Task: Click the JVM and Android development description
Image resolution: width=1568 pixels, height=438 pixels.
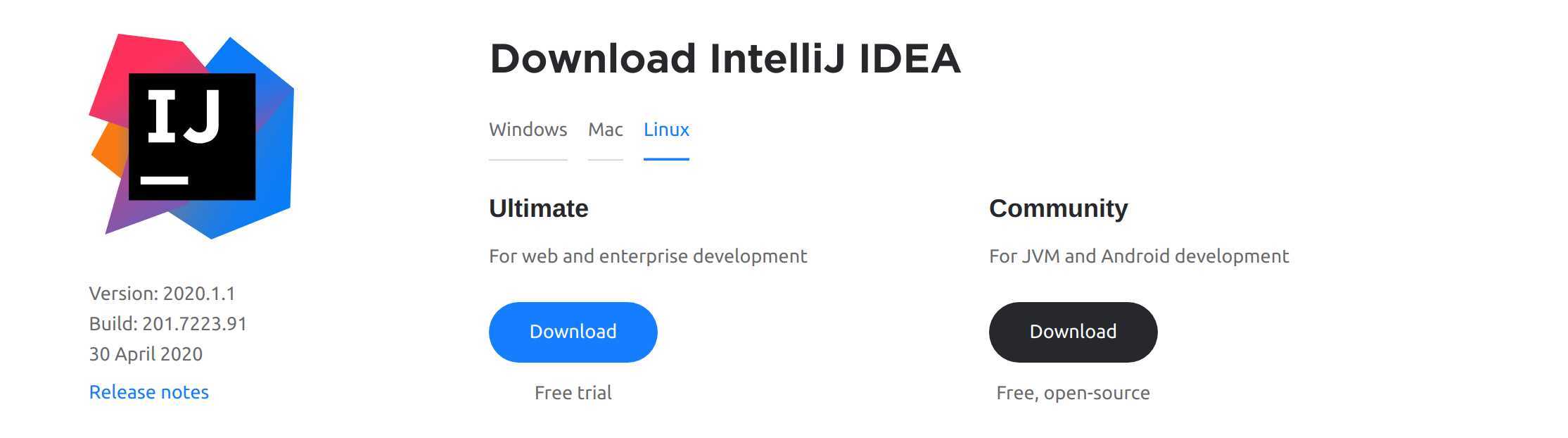Action: point(1139,256)
